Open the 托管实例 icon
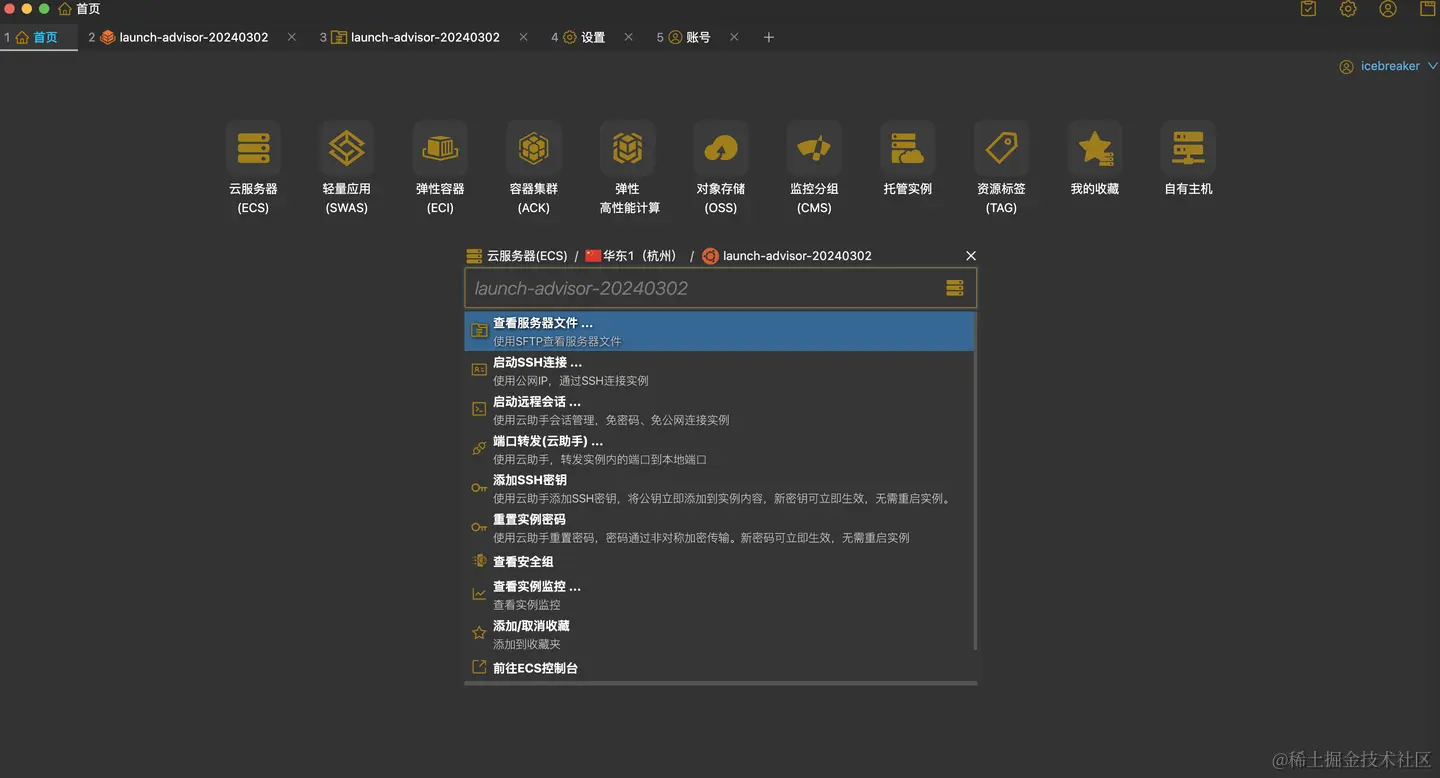This screenshot has width=1440, height=778. [908, 148]
